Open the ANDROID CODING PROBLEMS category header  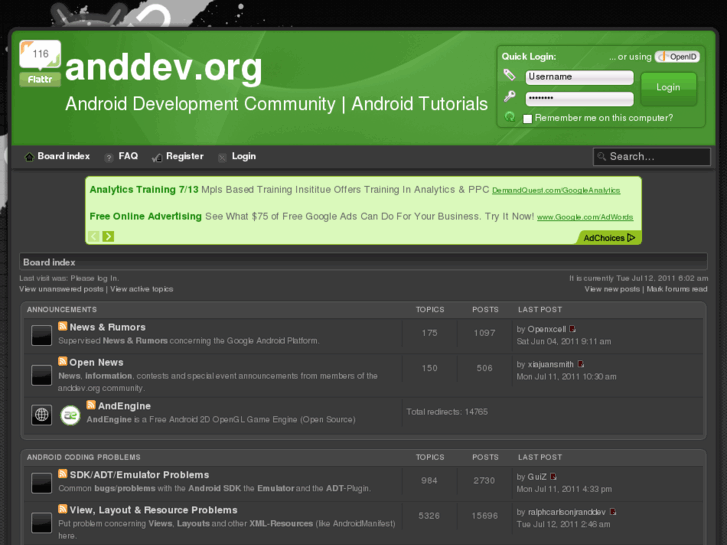[83, 457]
